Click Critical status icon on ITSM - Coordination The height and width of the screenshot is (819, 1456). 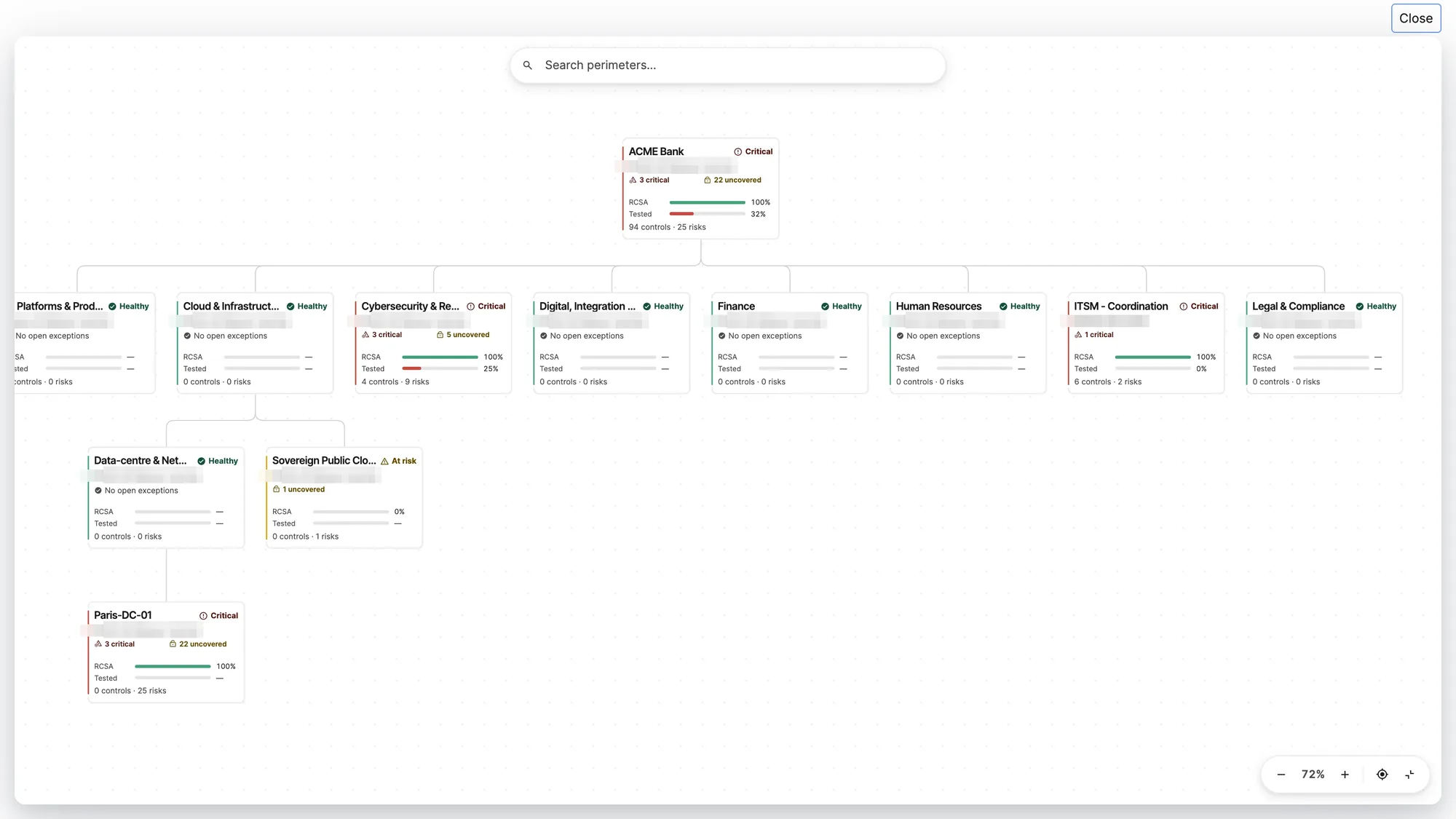(x=1183, y=306)
